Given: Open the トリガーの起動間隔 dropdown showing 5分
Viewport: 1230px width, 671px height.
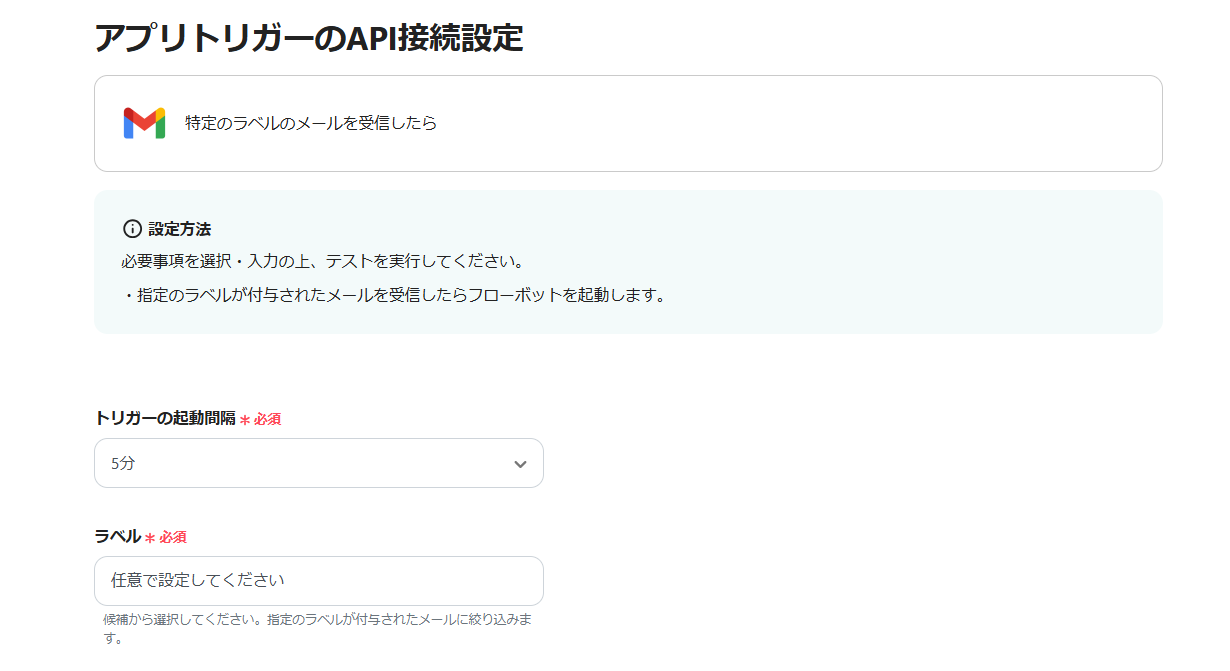Looking at the screenshot, I should click(x=319, y=463).
